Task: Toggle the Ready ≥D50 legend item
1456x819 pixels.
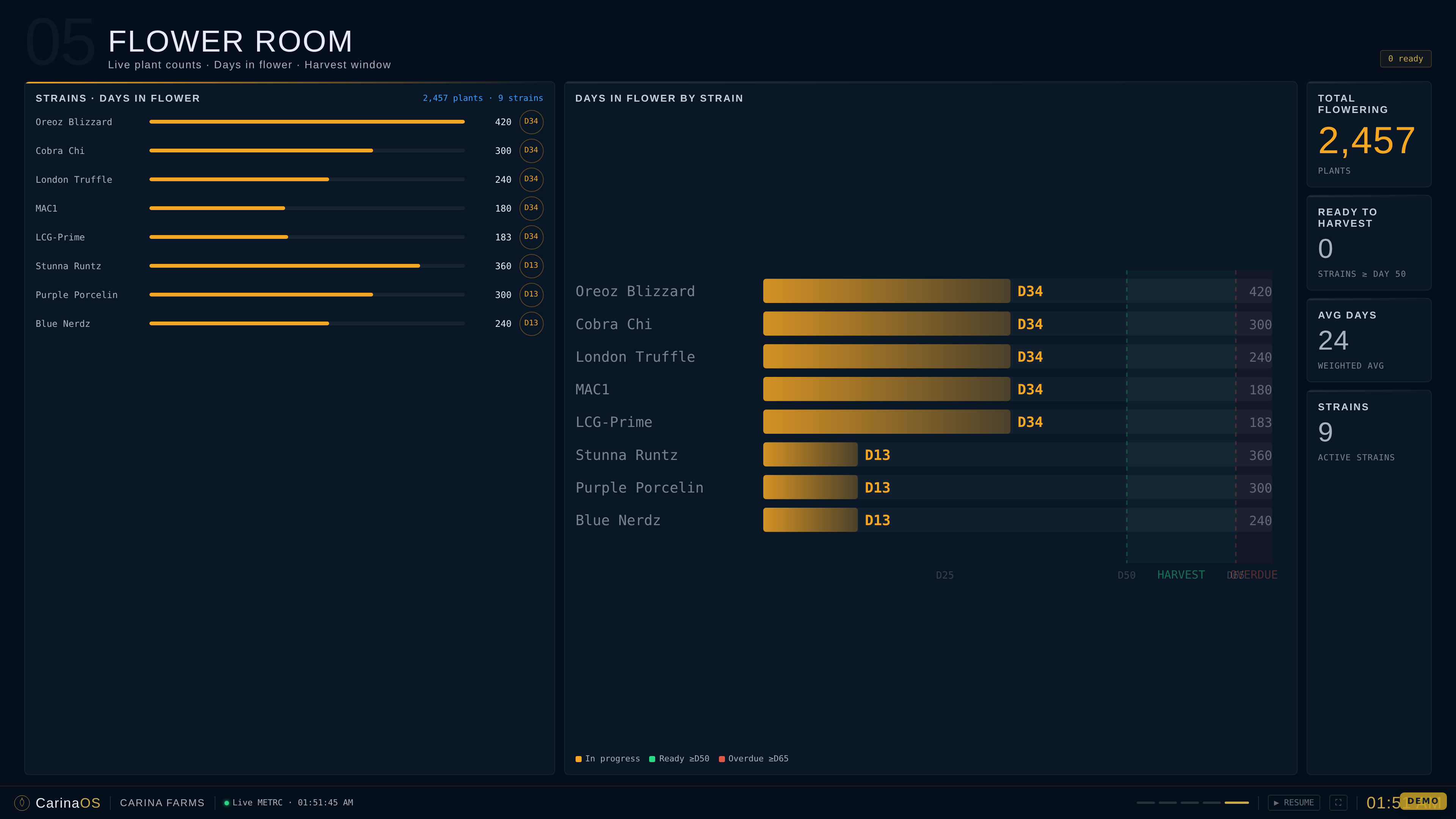Action: 679,758
